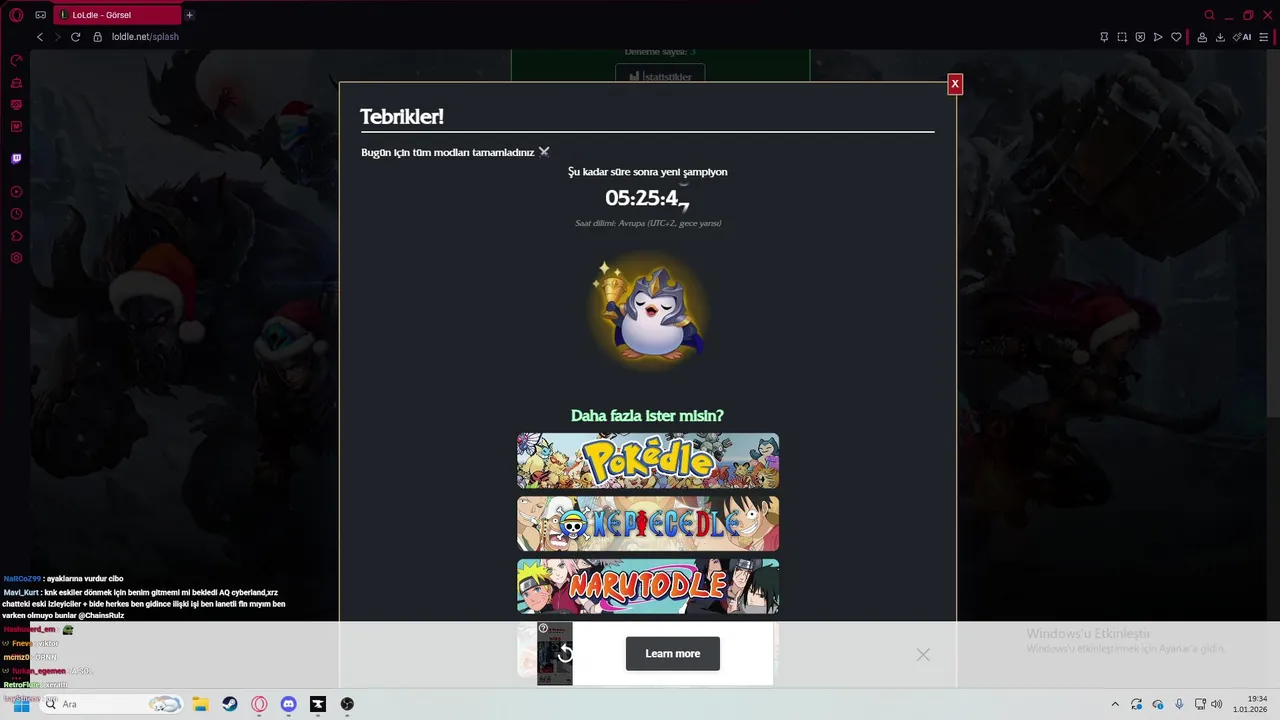This screenshot has width=1280, height=720.
Task: Open the volume speaker tray icon
Action: click(x=1217, y=704)
